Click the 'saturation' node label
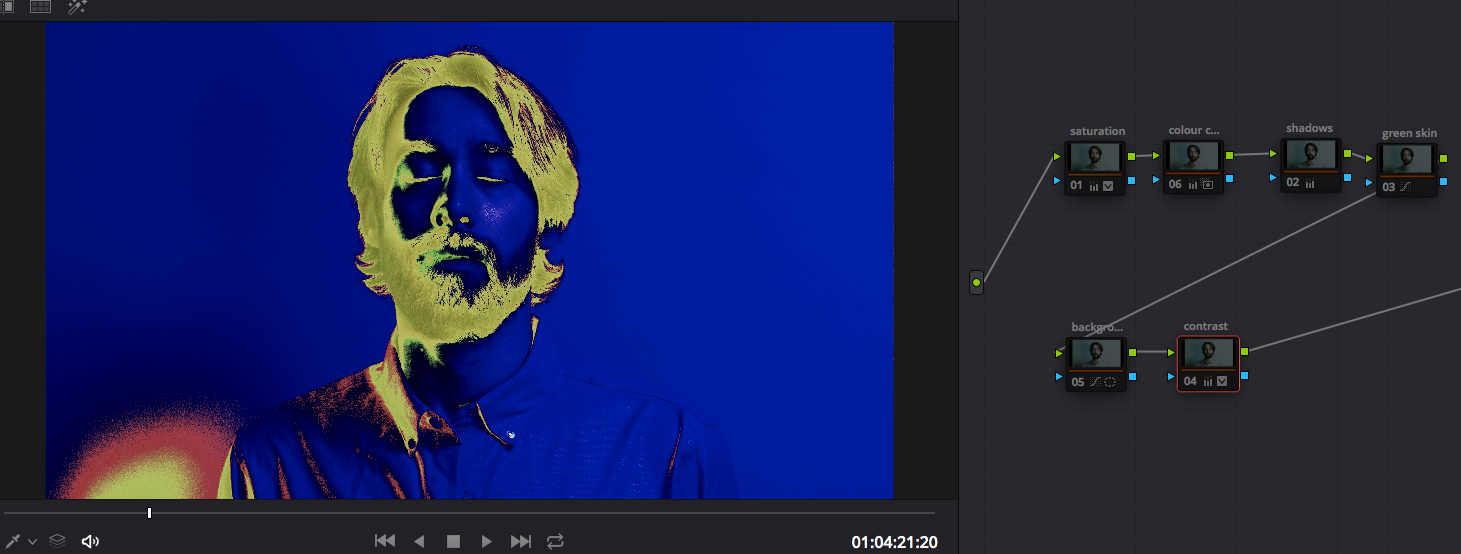The height and width of the screenshot is (554, 1461). [x=1097, y=131]
